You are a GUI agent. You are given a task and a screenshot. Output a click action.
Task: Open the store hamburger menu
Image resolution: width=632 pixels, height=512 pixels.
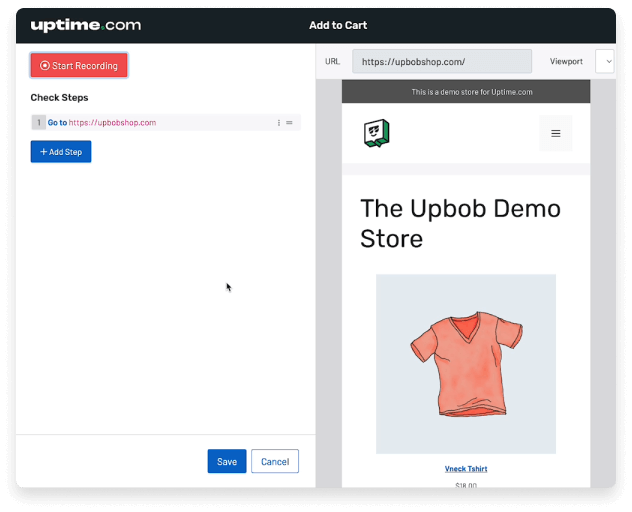point(556,133)
